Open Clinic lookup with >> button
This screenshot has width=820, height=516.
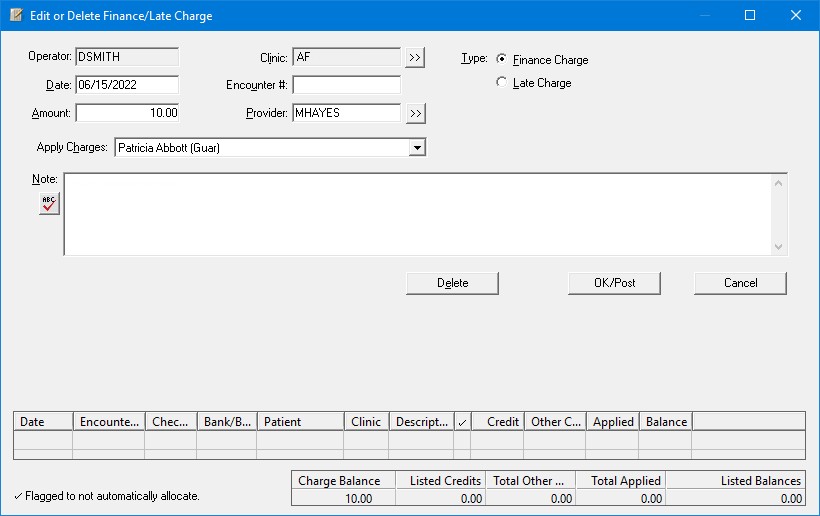pyautogui.click(x=415, y=58)
